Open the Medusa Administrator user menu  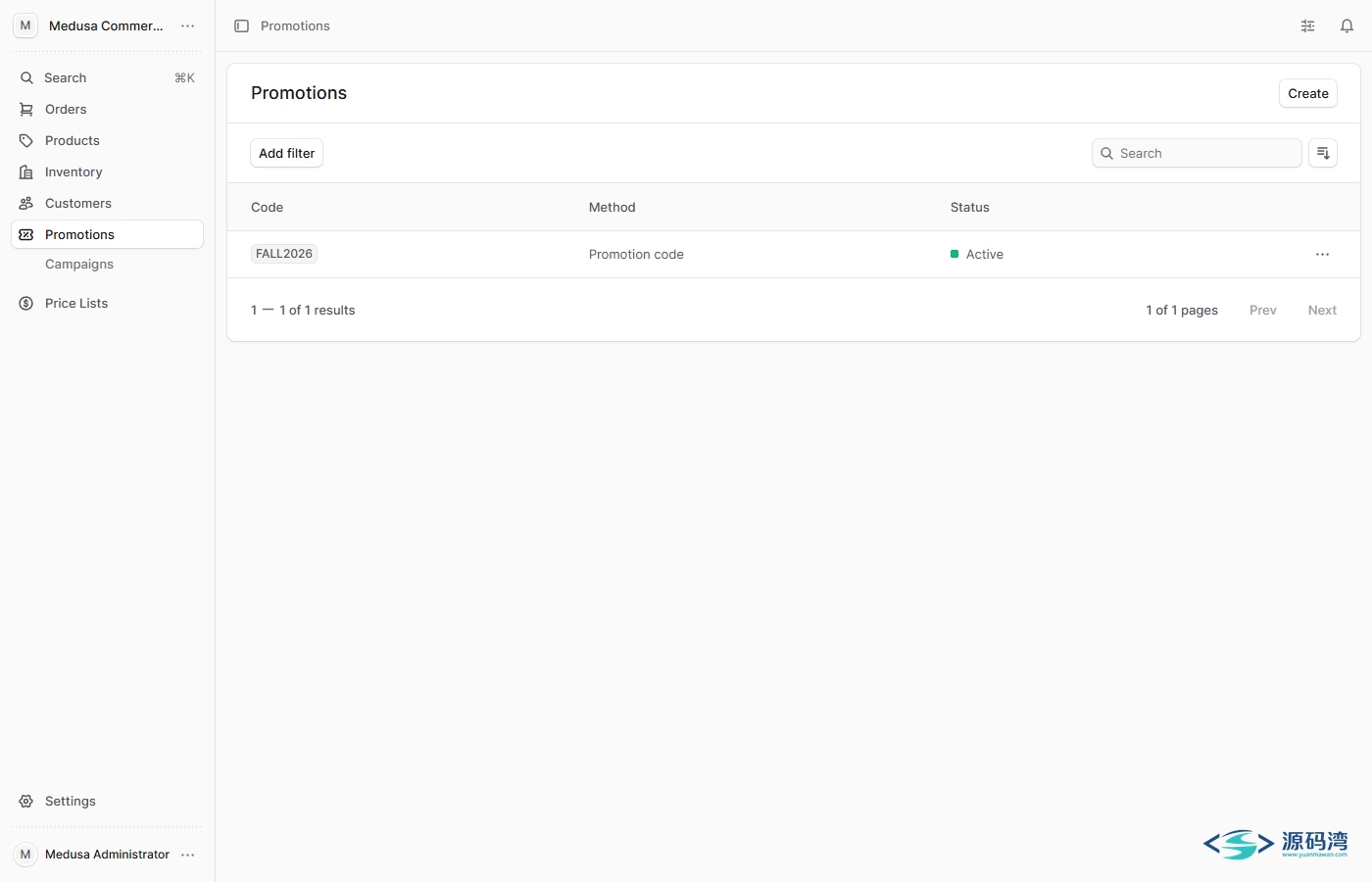(x=188, y=855)
